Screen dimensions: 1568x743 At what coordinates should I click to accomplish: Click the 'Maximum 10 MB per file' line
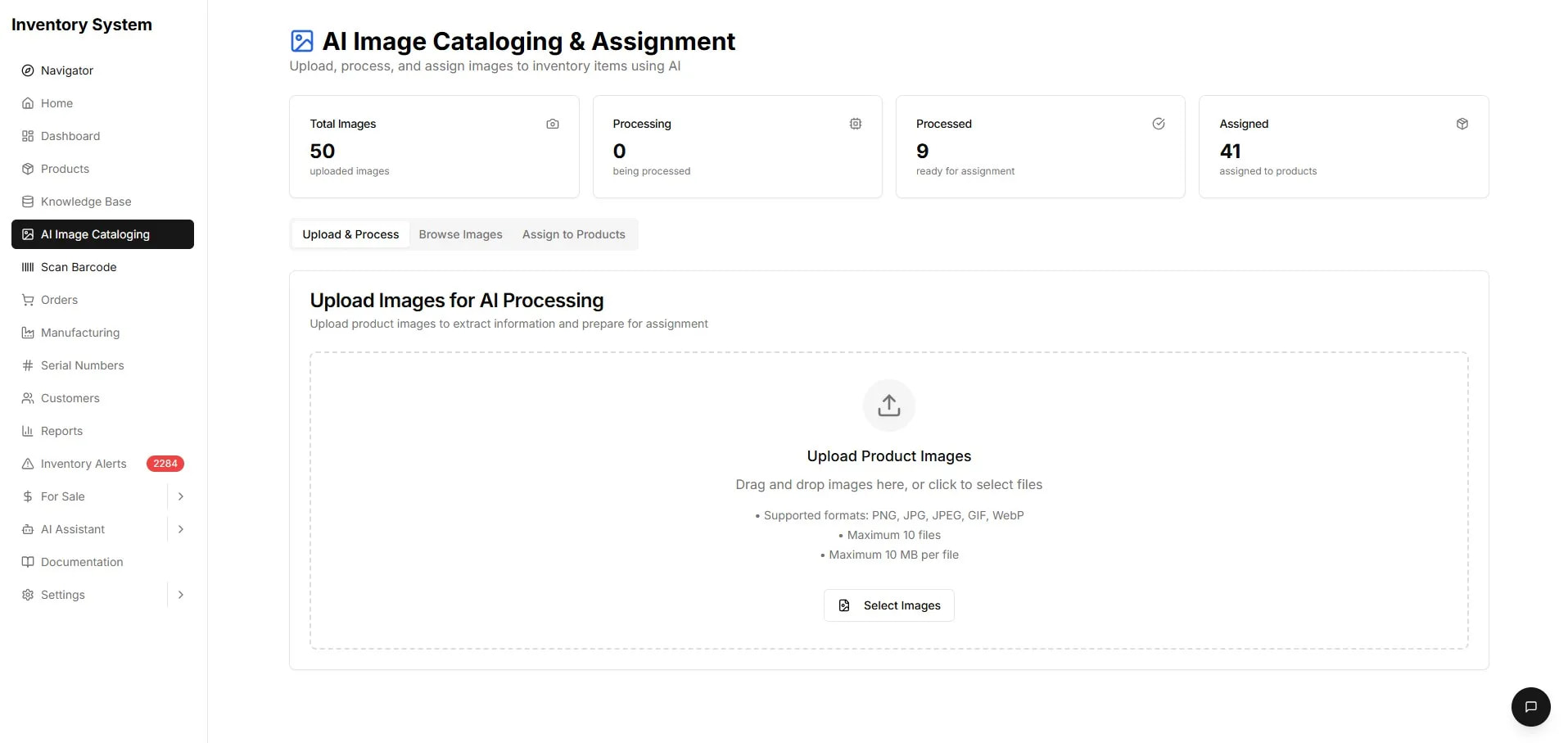click(889, 555)
